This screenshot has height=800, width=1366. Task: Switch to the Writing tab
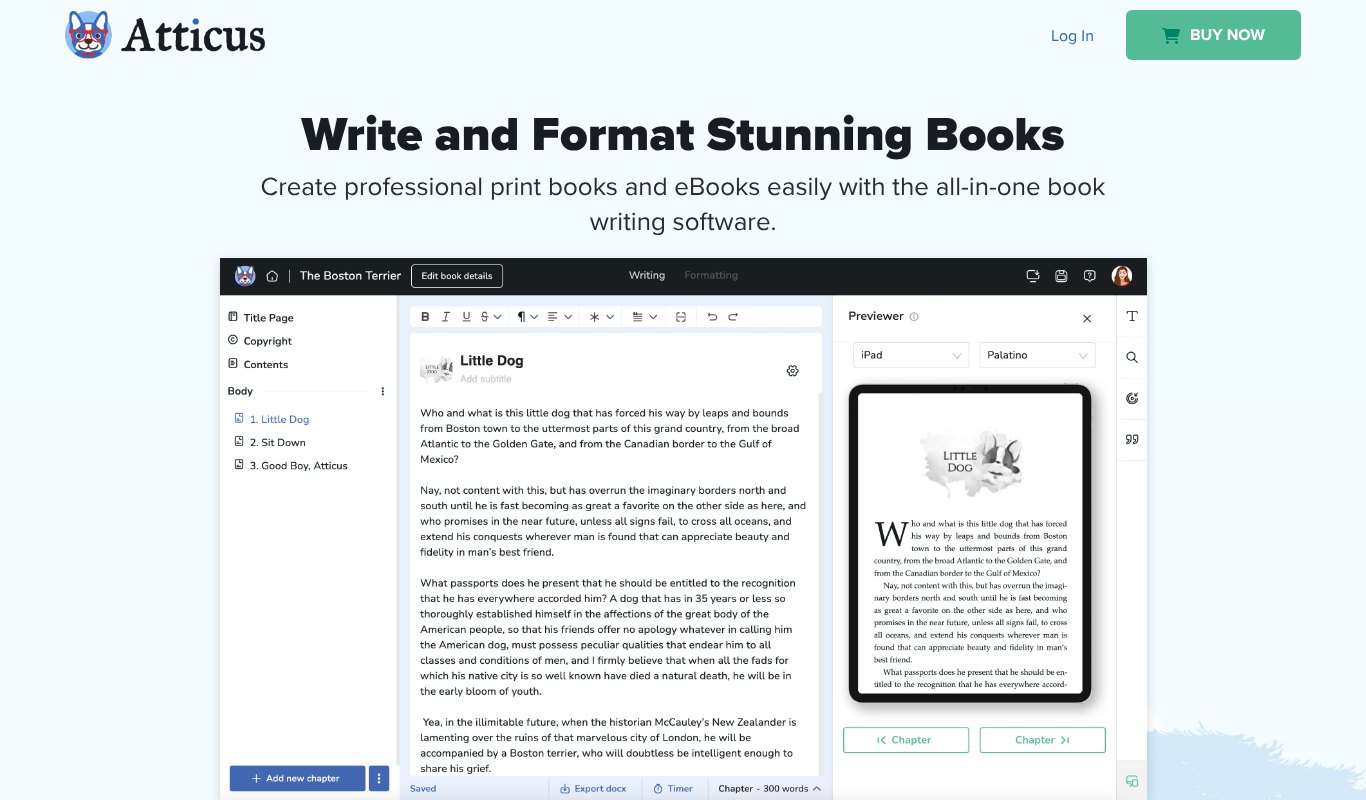point(647,276)
